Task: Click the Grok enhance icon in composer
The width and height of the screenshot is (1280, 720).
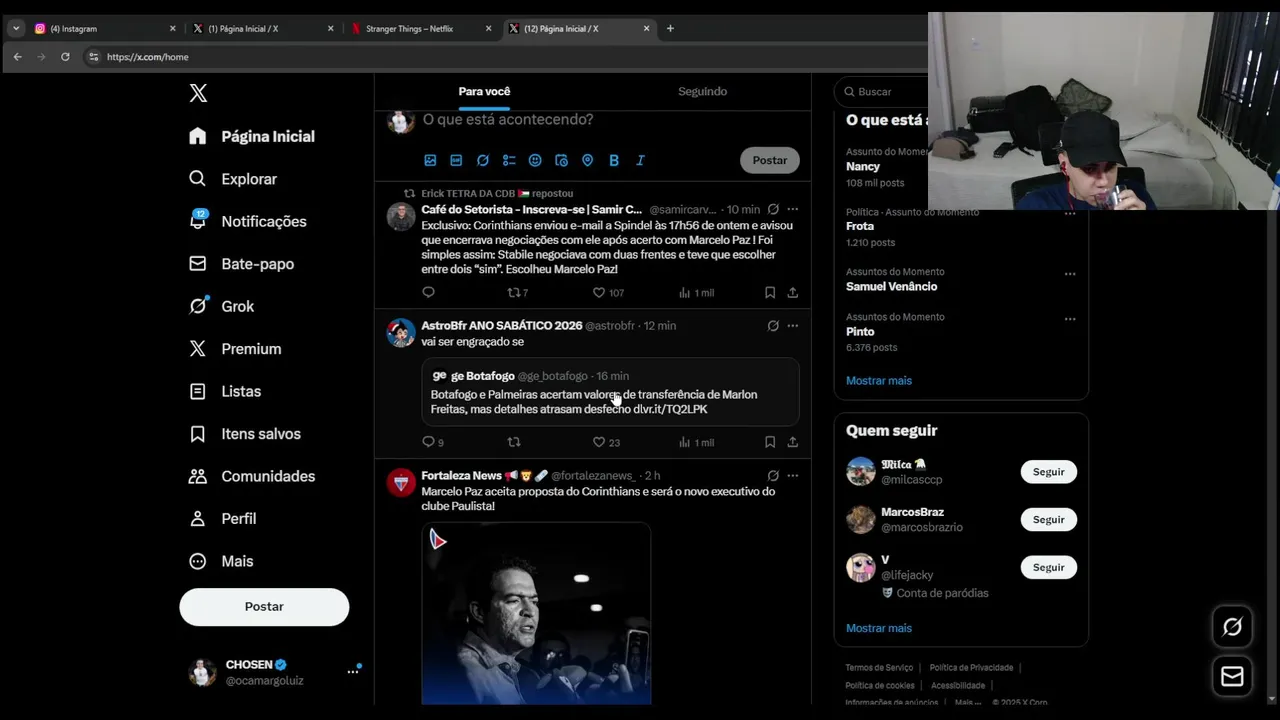Action: [x=483, y=160]
